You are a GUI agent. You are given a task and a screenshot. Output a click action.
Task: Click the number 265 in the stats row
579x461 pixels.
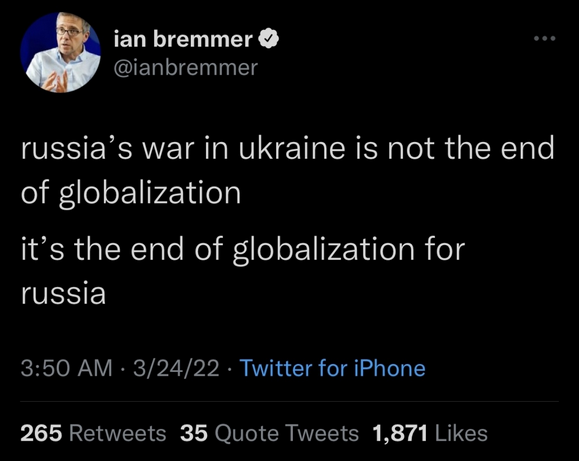point(41,433)
